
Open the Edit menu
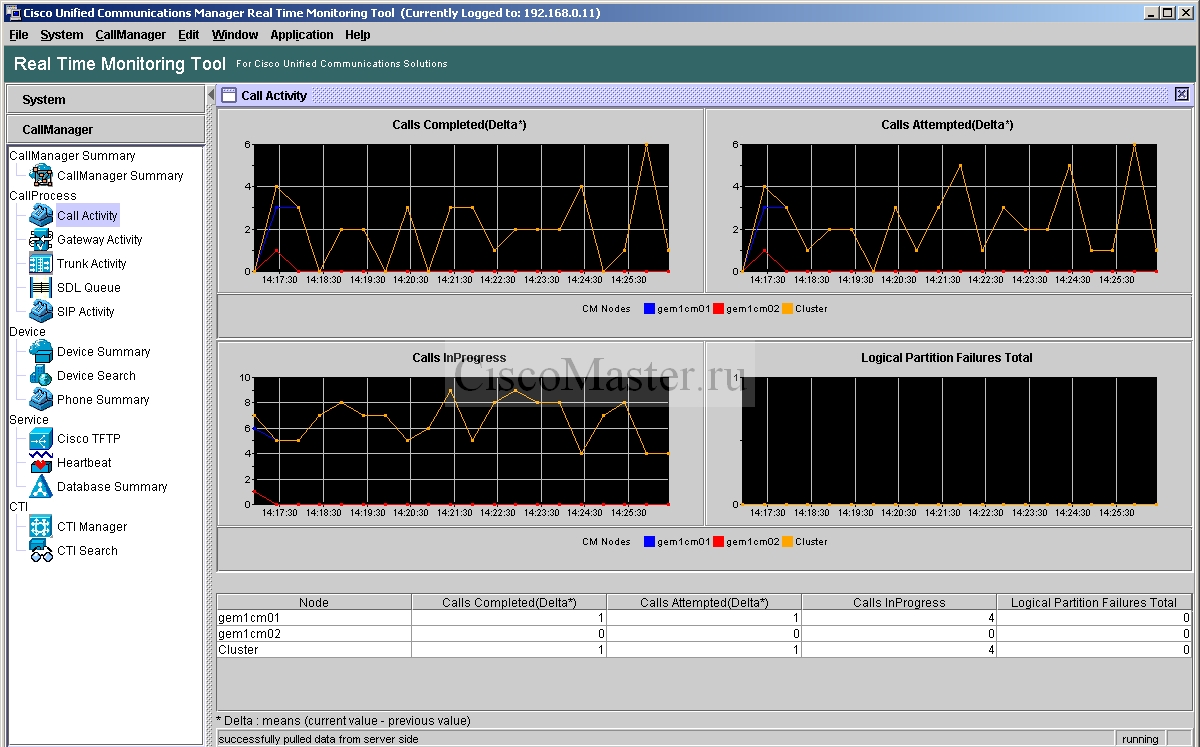coord(189,35)
